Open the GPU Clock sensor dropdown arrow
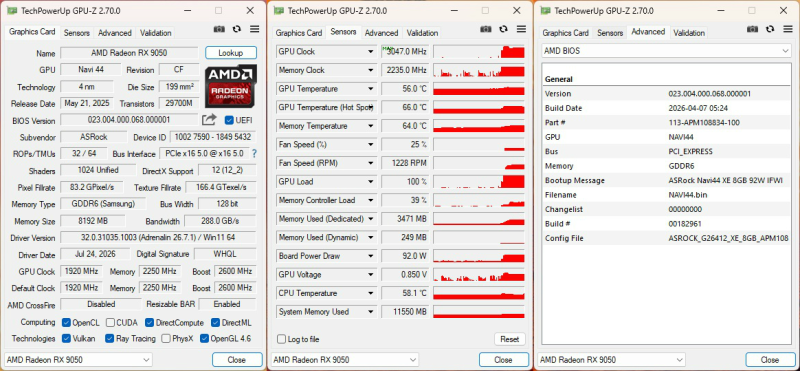This screenshot has width=800, height=371. click(371, 52)
